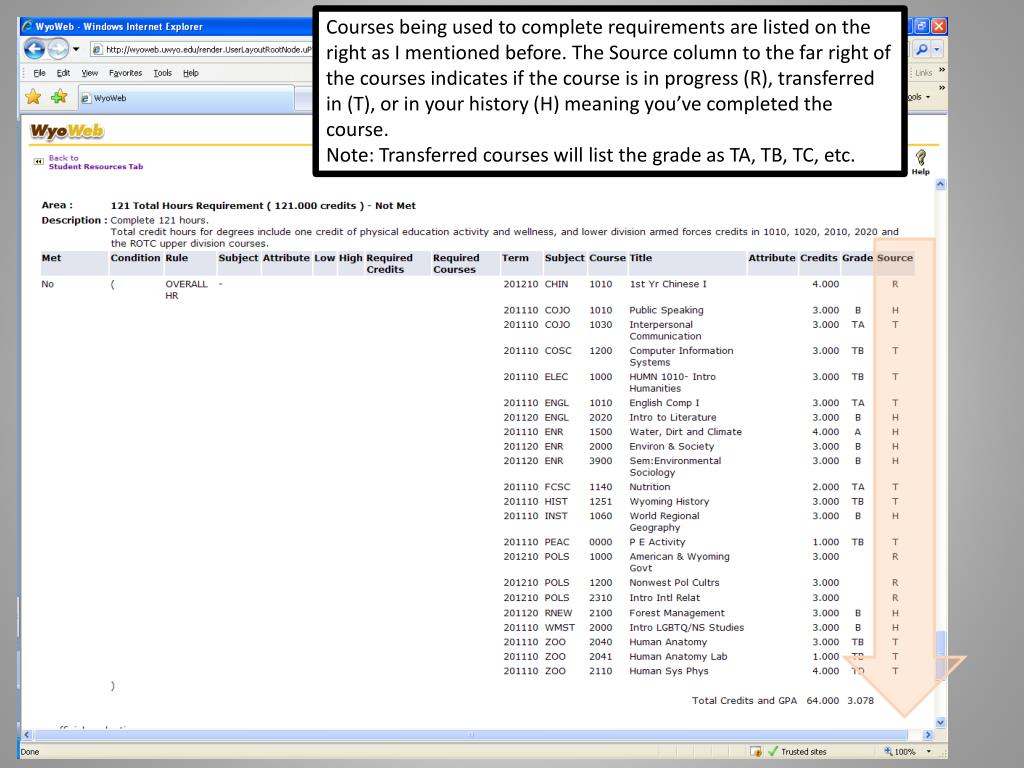Click Back to Student Resources Tab link
Image resolution: width=1024 pixels, height=768 pixels.
[x=95, y=162]
